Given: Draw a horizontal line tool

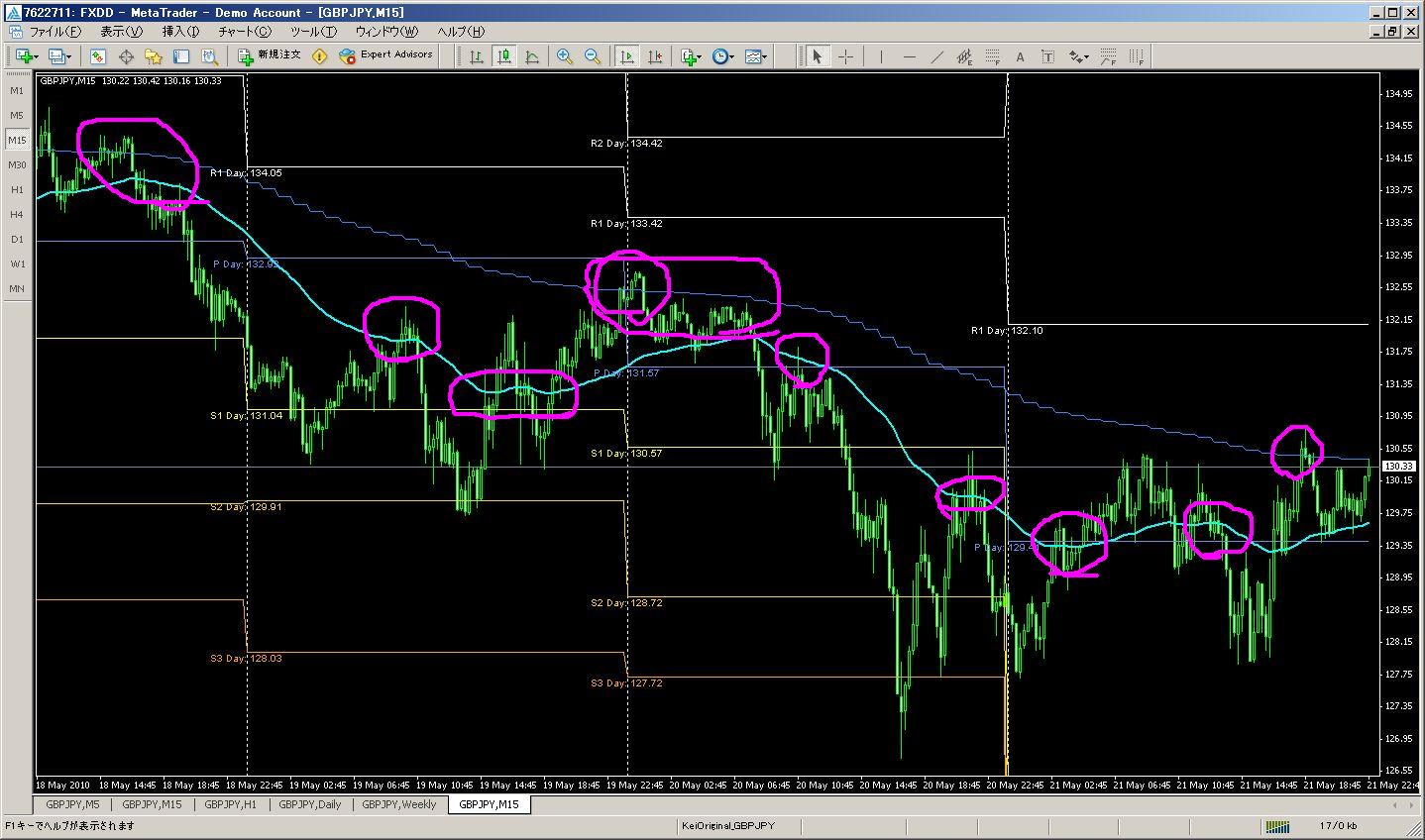Looking at the screenshot, I should [909, 56].
